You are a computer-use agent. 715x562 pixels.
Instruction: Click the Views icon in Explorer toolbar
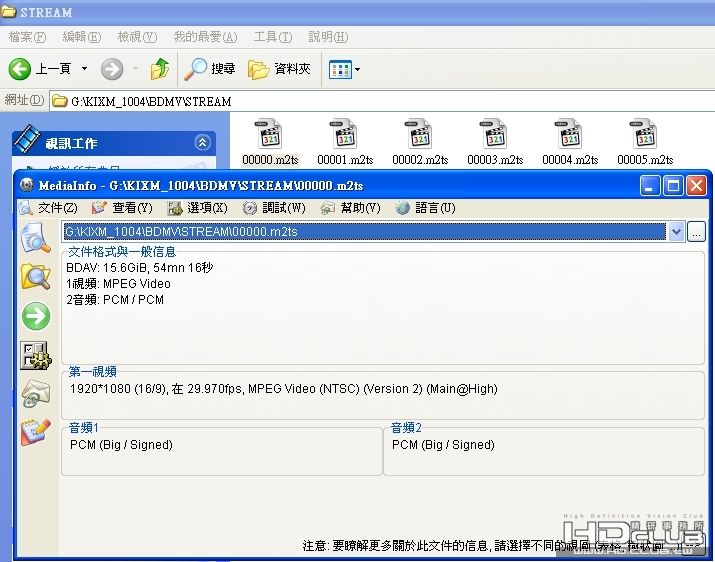(x=340, y=69)
